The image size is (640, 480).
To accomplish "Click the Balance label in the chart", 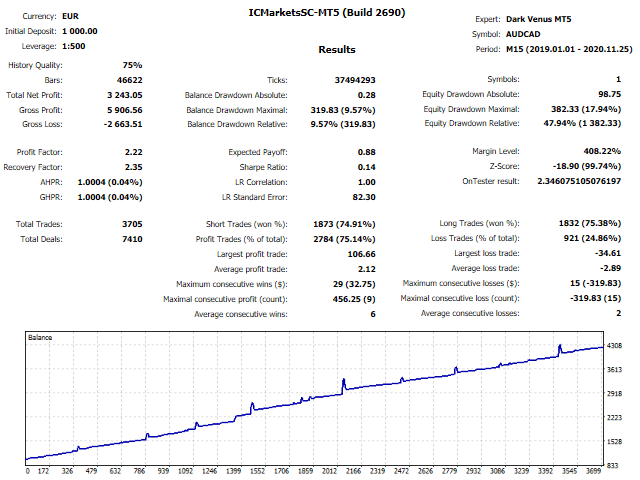I will [x=42, y=338].
